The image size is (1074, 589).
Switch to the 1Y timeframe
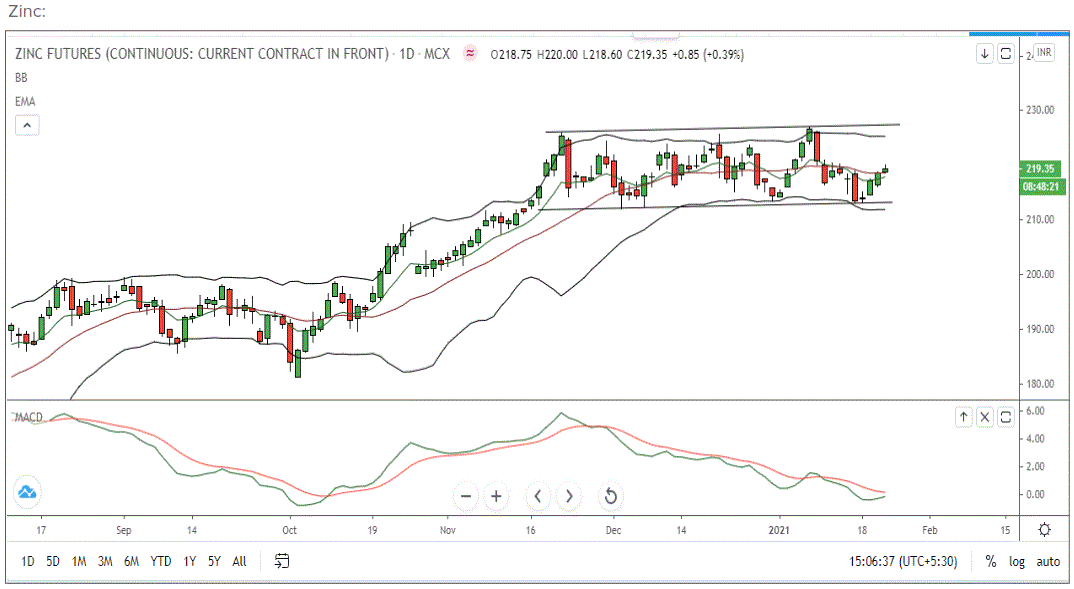click(189, 561)
